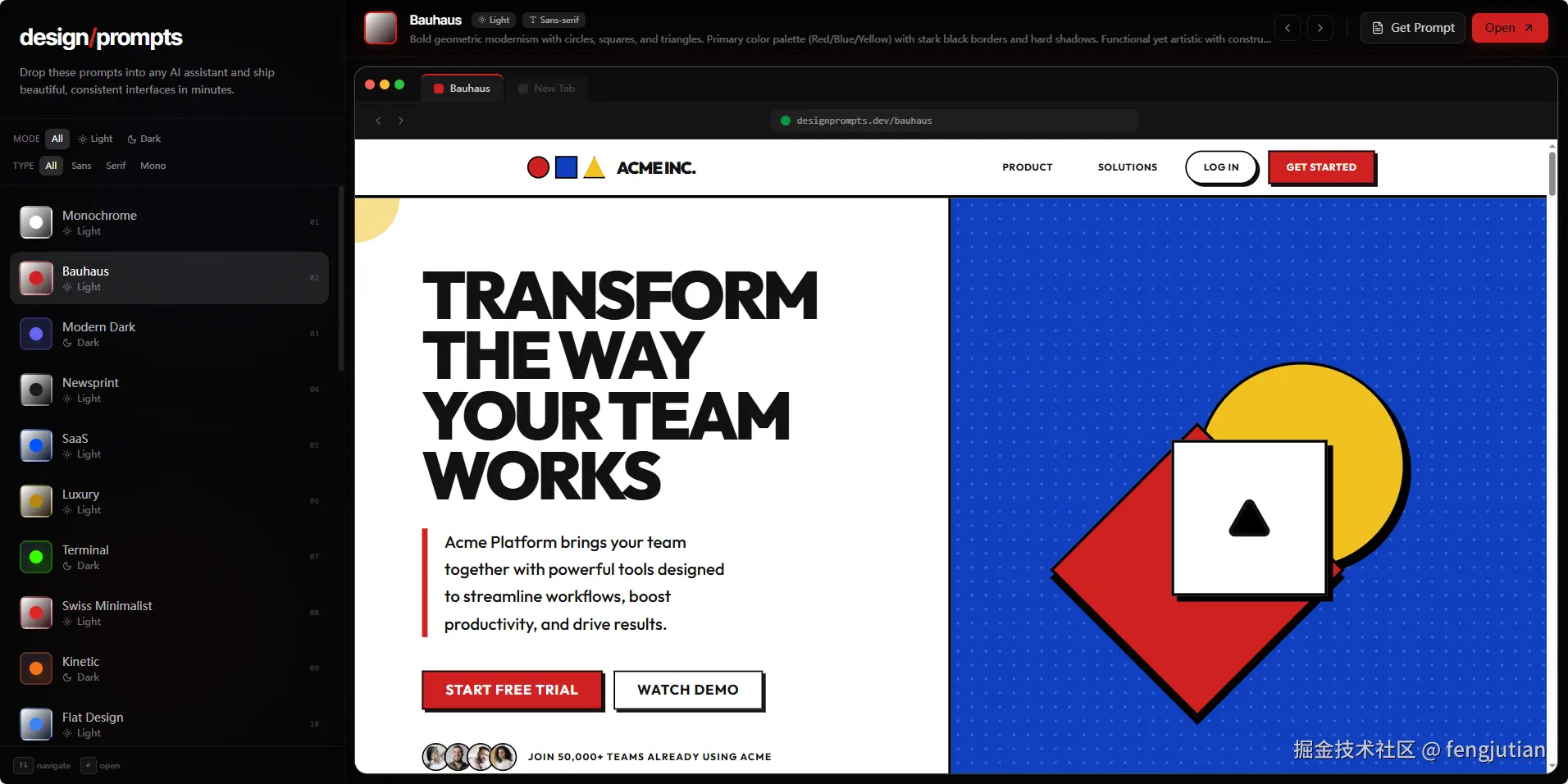The height and width of the screenshot is (784, 1568).
Task: Click the Watch Demo button
Action: point(687,690)
